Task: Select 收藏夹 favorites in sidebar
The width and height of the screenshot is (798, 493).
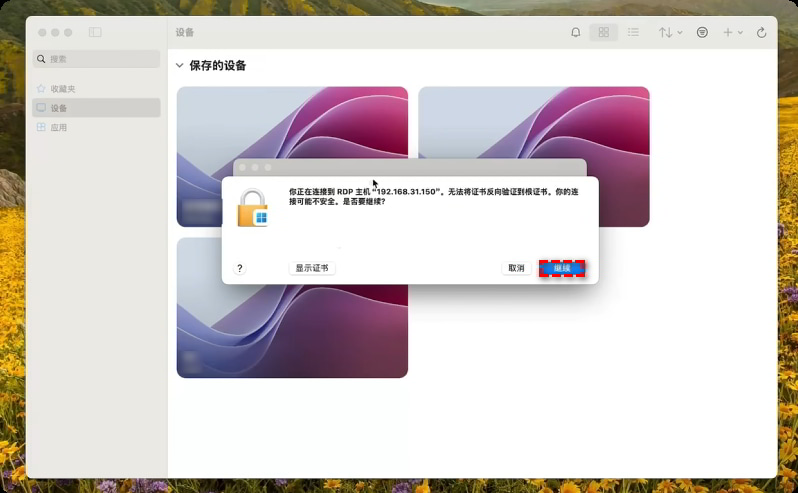Action: tap(63, 89)
